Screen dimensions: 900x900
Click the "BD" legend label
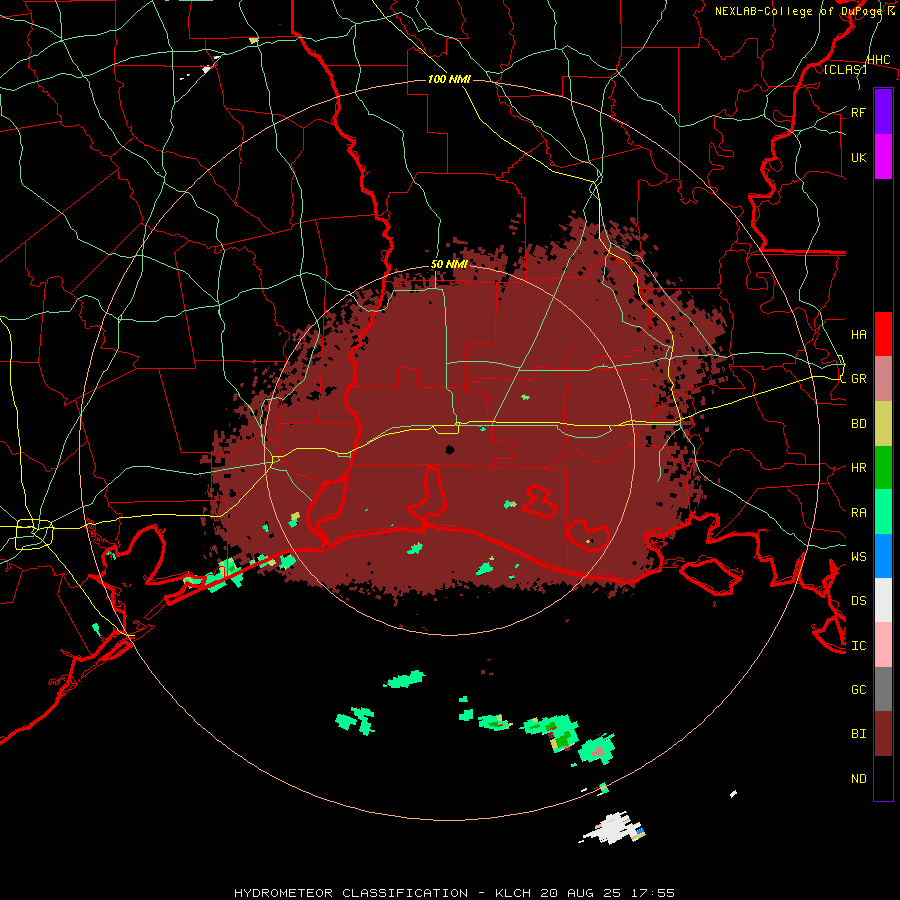[858, 424]
